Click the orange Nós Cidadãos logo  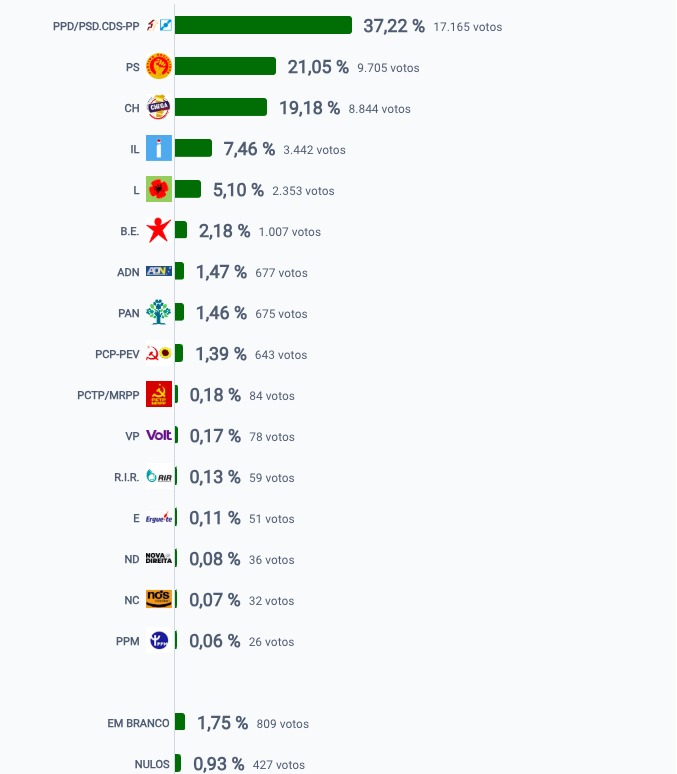(x=159, y=599)
